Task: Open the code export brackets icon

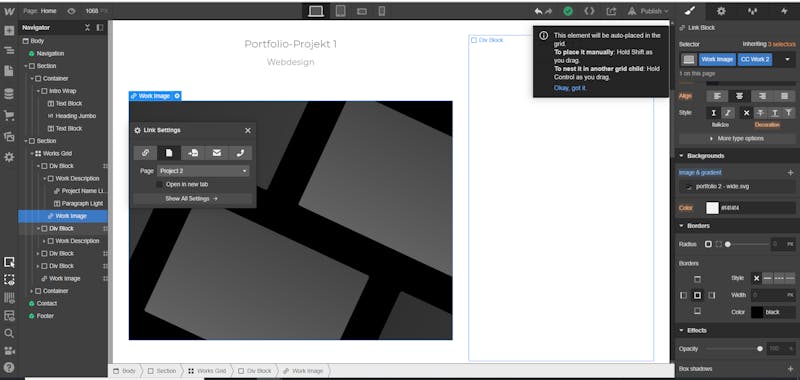Action: (589, 11)
